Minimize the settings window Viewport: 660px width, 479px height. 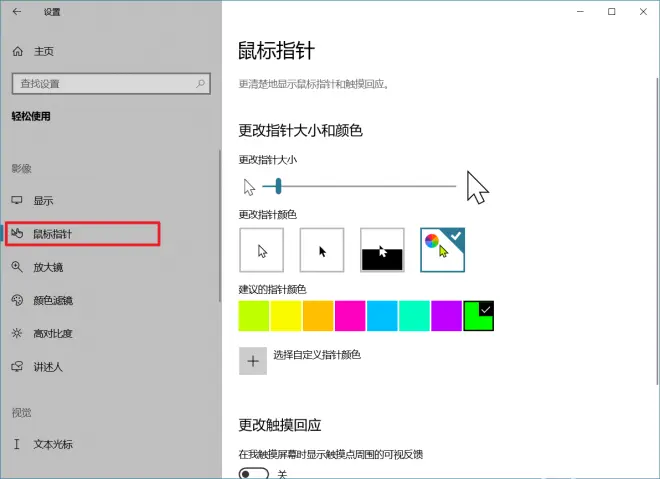(x=580, y=12)
